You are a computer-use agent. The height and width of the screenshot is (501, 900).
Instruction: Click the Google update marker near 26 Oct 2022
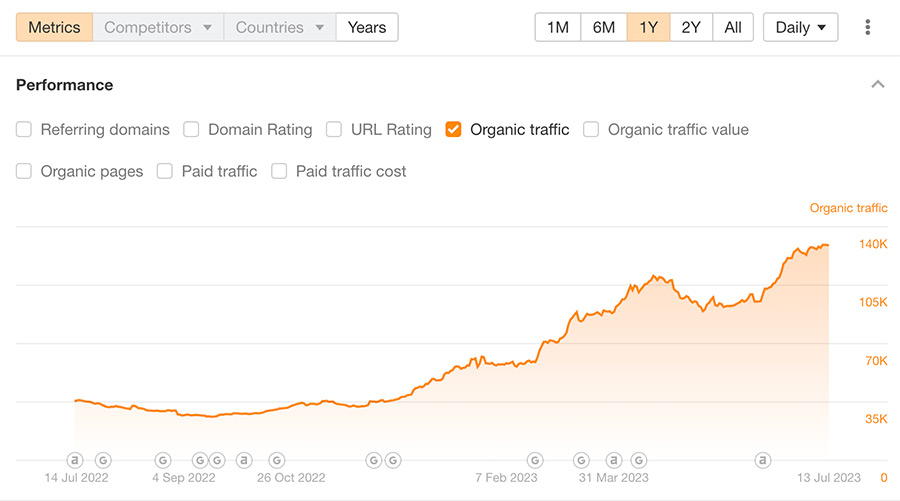click(x=277, y=460)
